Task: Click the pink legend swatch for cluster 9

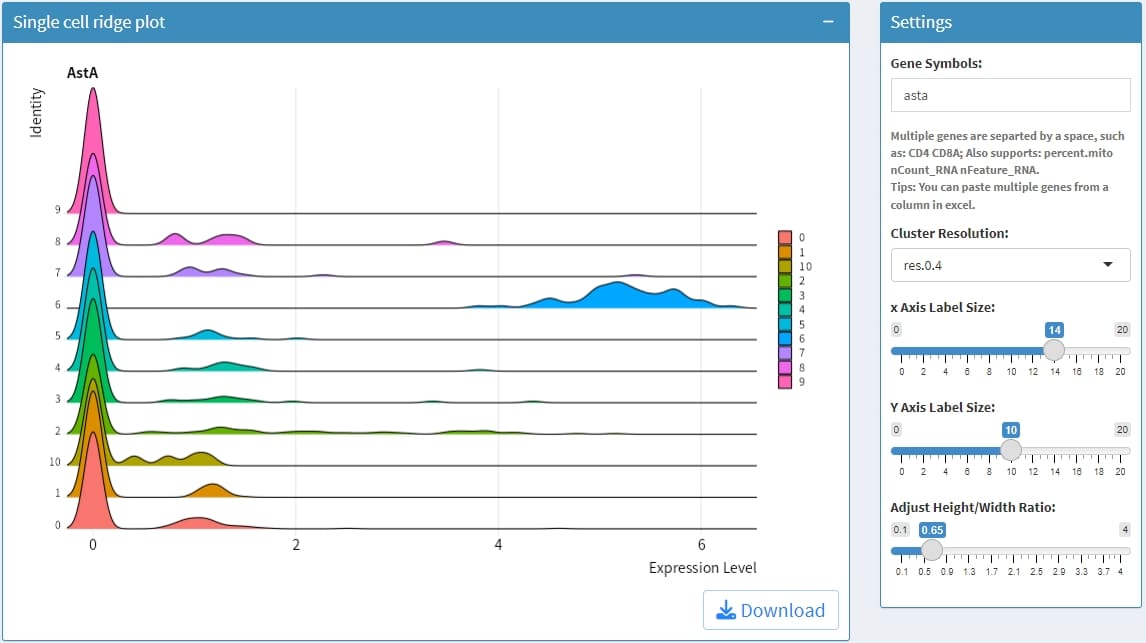Action: point(785,382)
